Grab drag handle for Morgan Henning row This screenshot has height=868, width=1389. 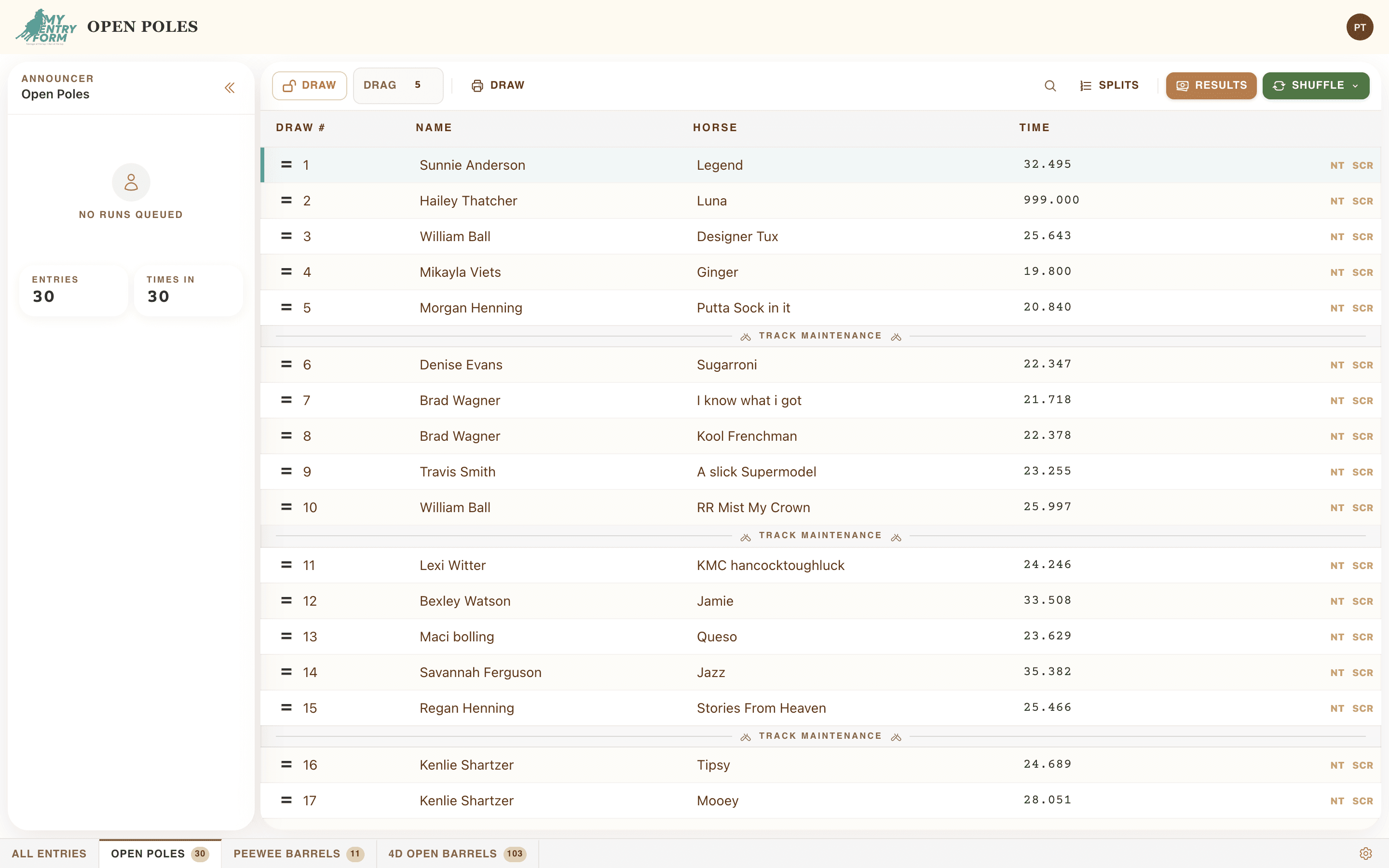tap(286, 307)
